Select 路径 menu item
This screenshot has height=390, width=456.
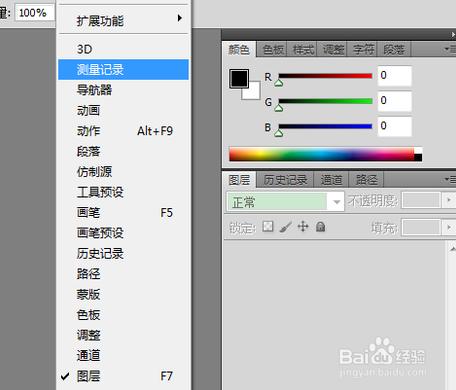coord(123,274)
